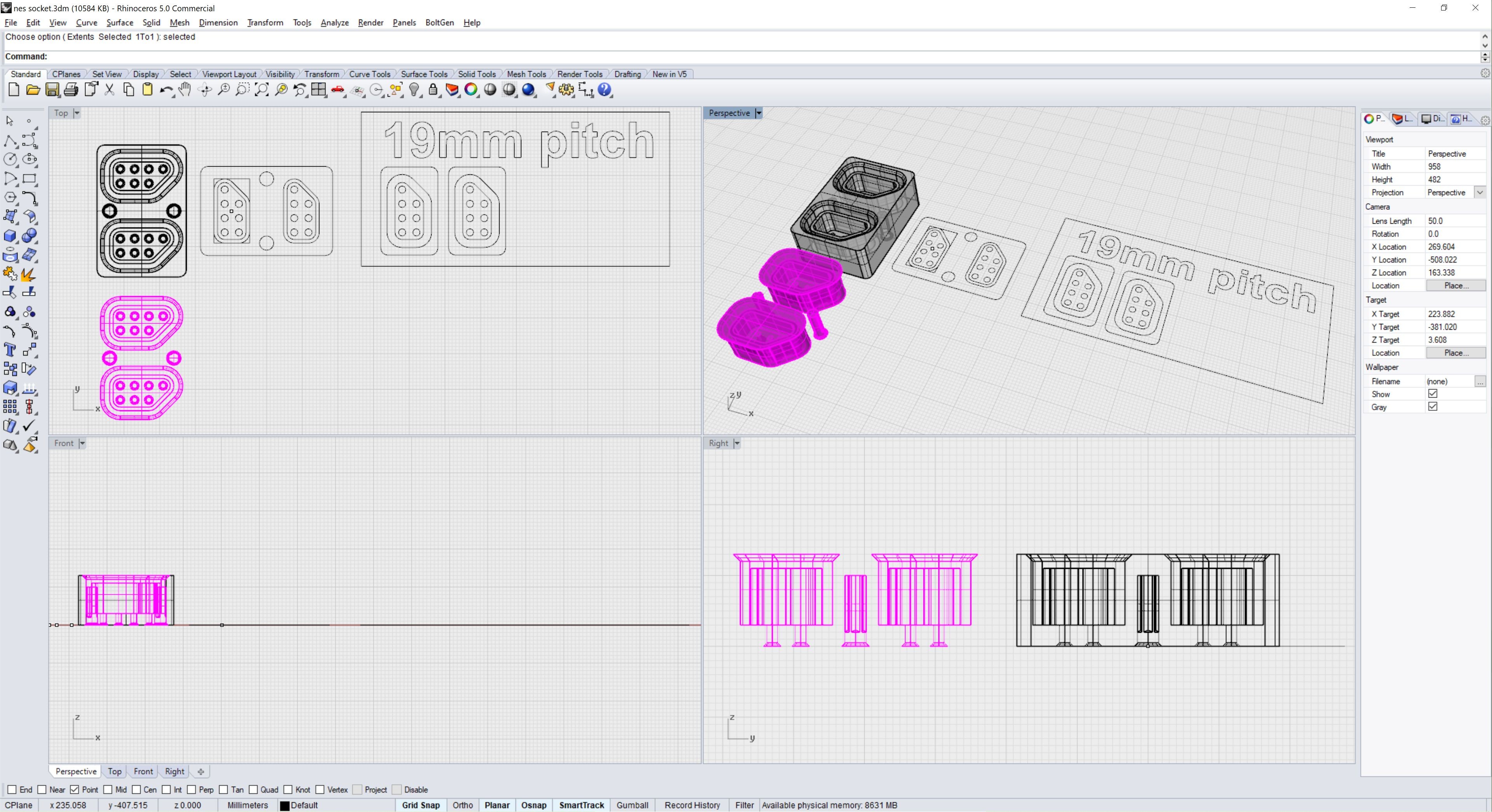The height and width of the screenshot is (812, 1492).
Task: Click the padlock Lock objects icon
Action: [x=433, y=90]
